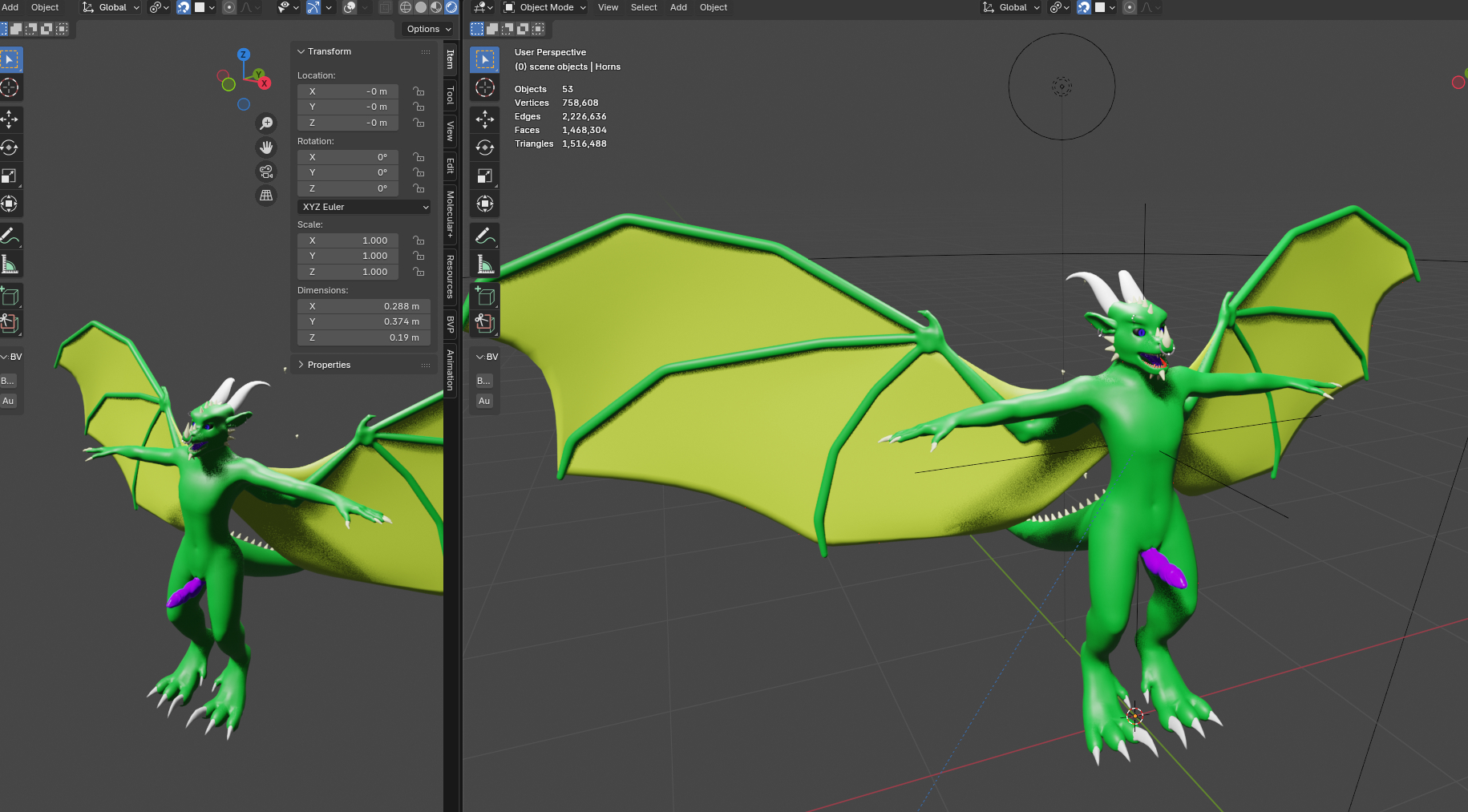This screenshot has height=812, width=1468.
Task: Unlock the Location X lock icon
Action: pyautogui.click(x=419, y=91)
